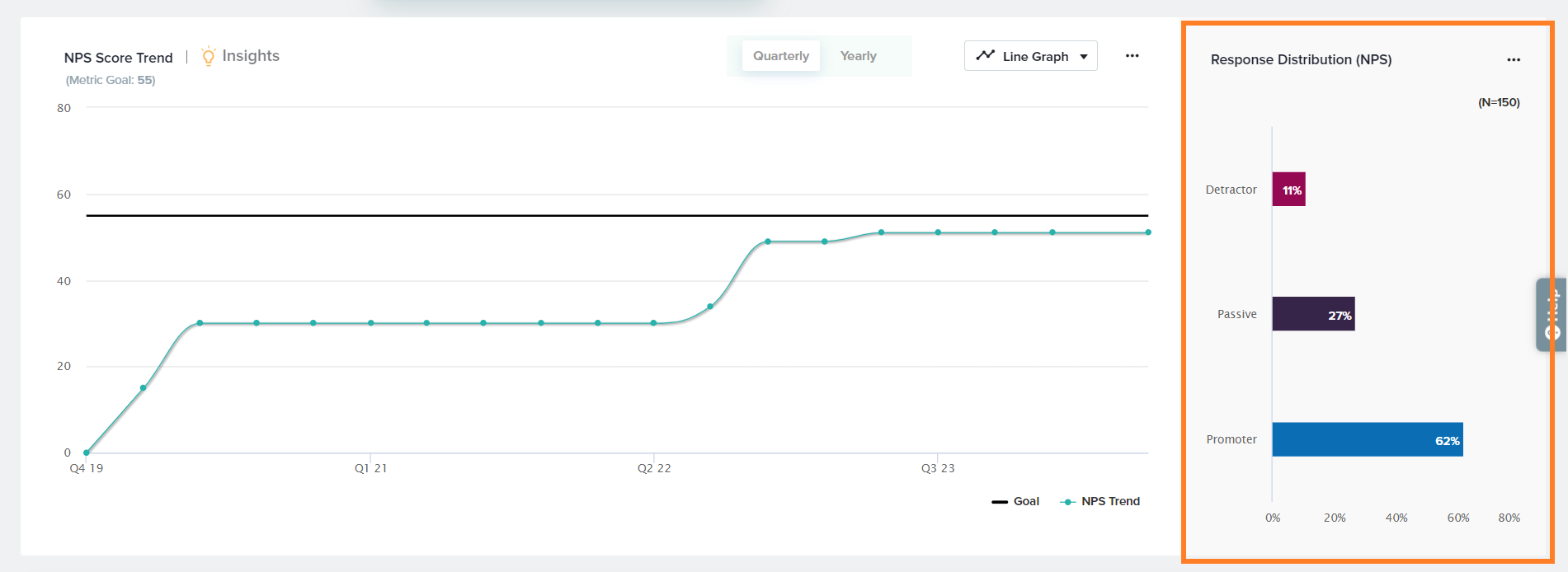The height and width of the screenshot is (572, 1568).
Task: Click the Q2 22 data point on trend
Action: click(x=653, y=323)
